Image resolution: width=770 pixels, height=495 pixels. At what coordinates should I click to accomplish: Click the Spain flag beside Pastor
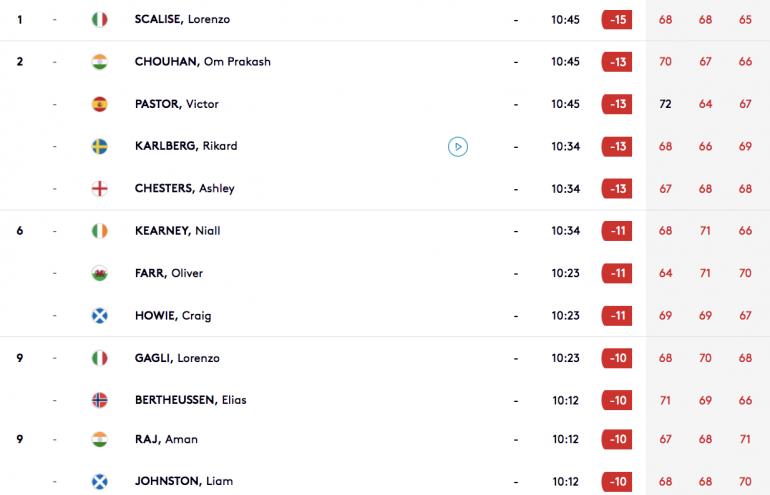[x=100, y=104]
